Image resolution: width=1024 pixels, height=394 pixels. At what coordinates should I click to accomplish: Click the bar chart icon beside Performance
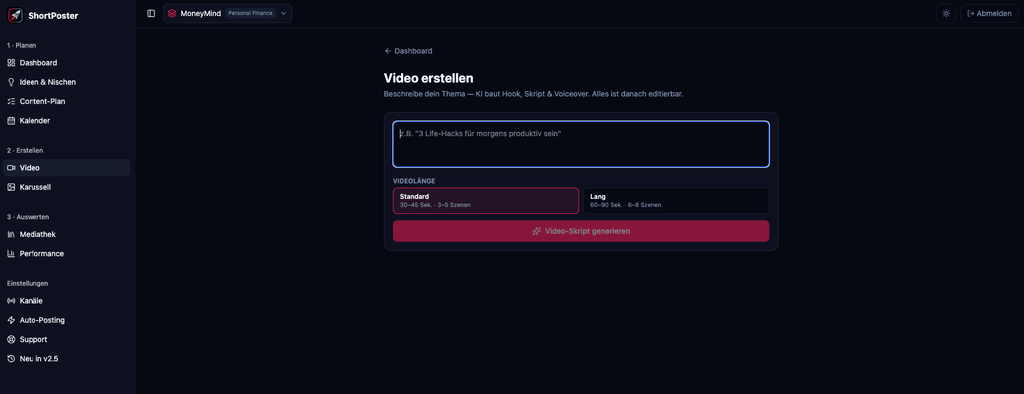pos(11,254)
